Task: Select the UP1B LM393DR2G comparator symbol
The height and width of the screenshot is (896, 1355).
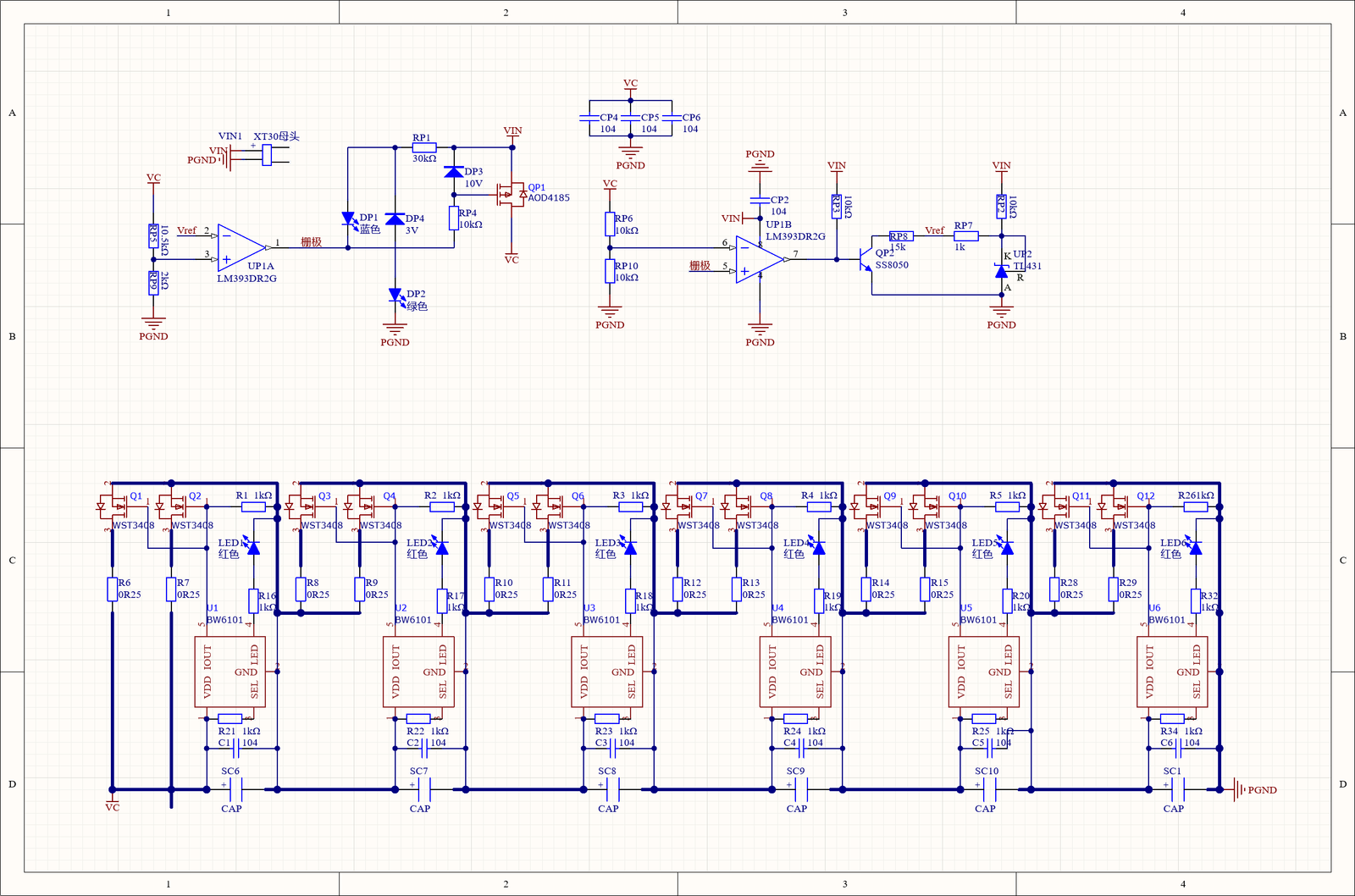Action: coord(760,259)
